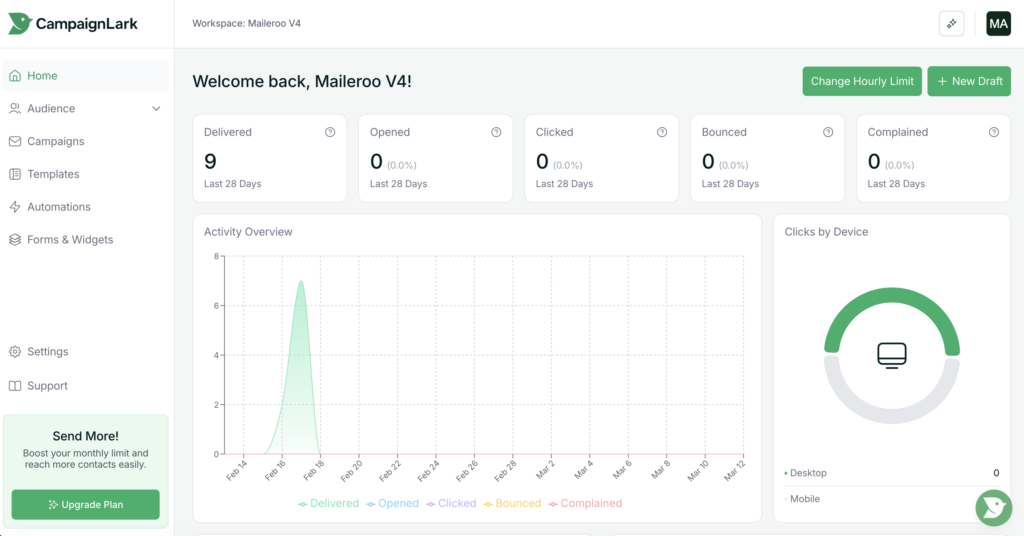Open the green bird chat widget
1024x536 pixels.
pos(993,507)
